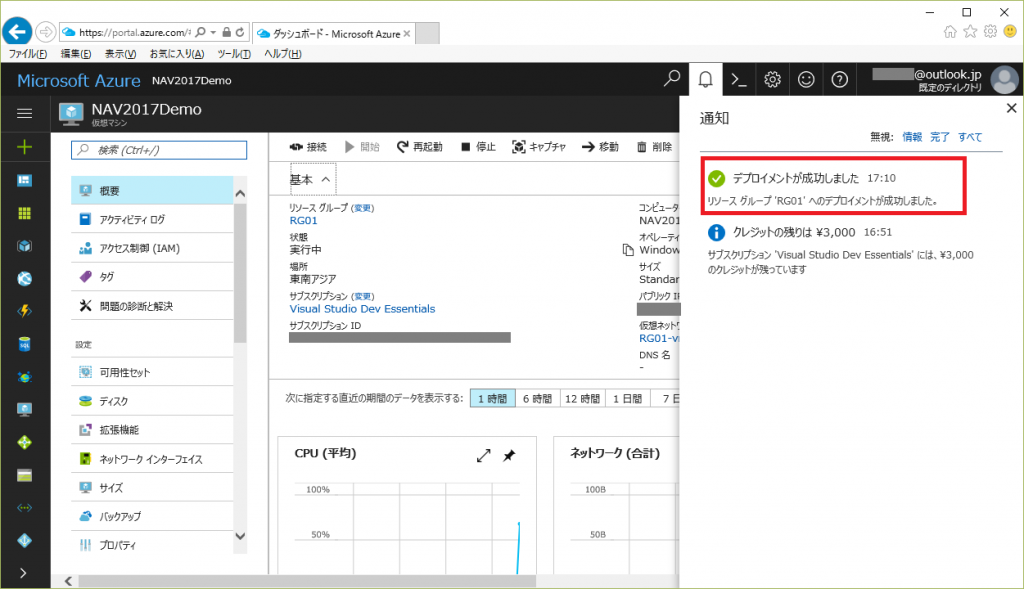Open ディスク in resource menu
The image size is (1024, 589).
tap(152, 401)
